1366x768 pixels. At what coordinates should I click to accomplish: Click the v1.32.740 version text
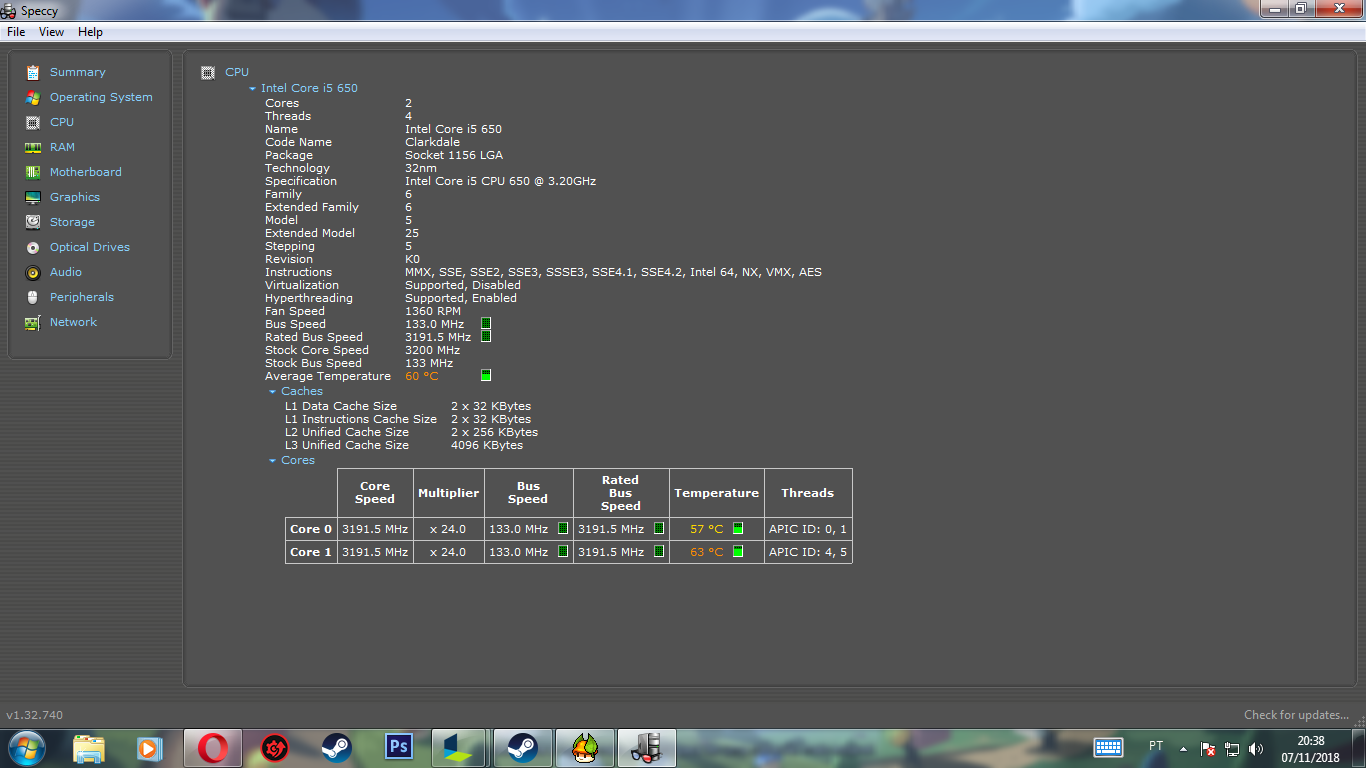coord(35,715)
